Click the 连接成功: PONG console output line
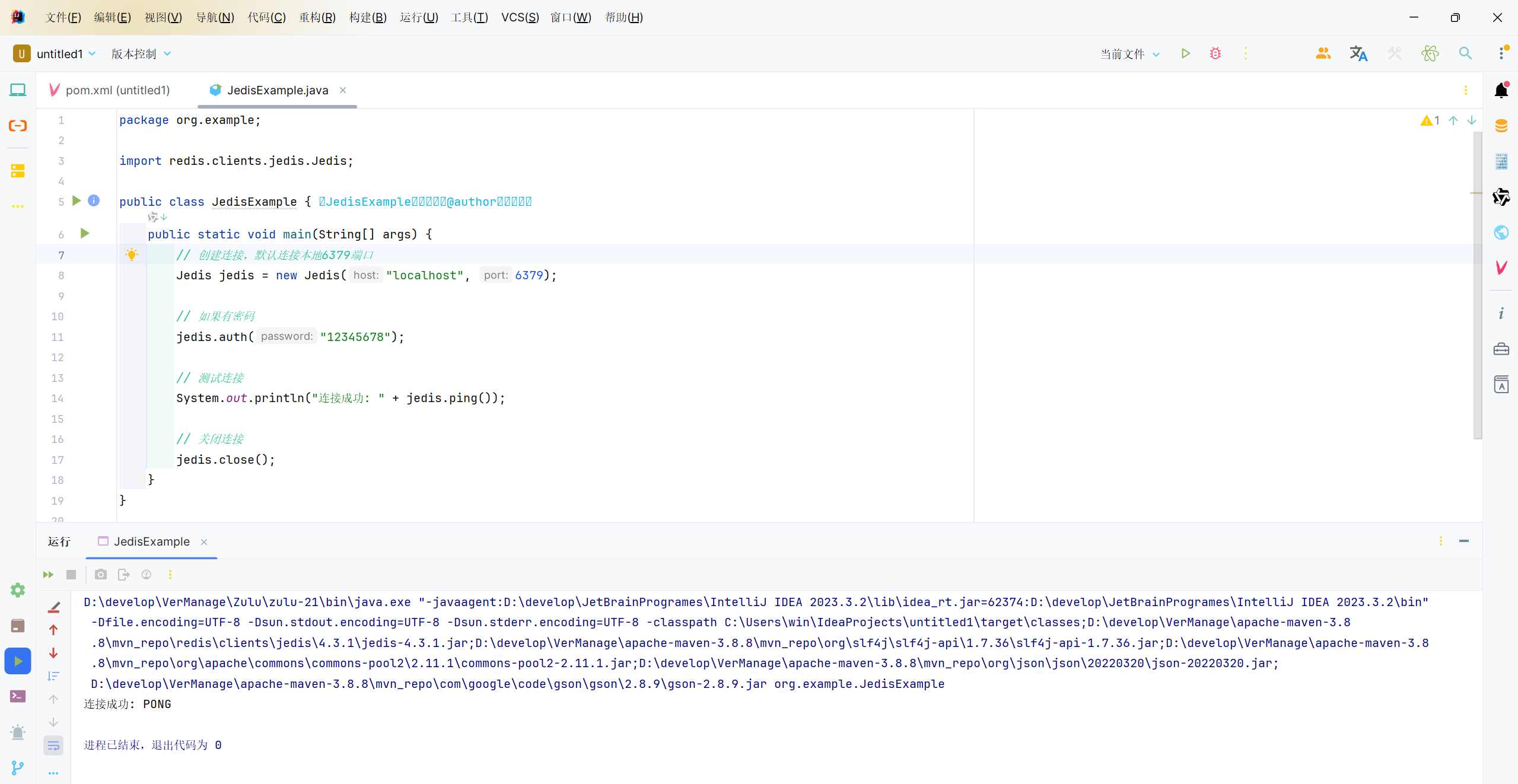 tap(128, 705)
